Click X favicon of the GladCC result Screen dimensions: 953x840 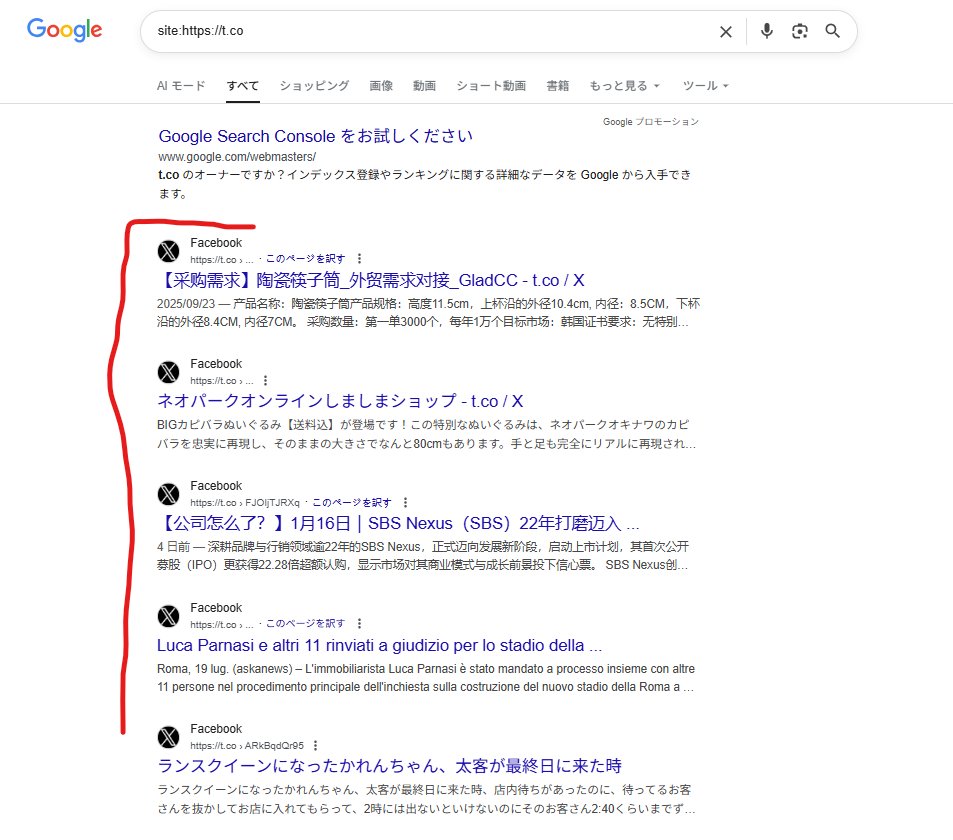pos(169,251)
